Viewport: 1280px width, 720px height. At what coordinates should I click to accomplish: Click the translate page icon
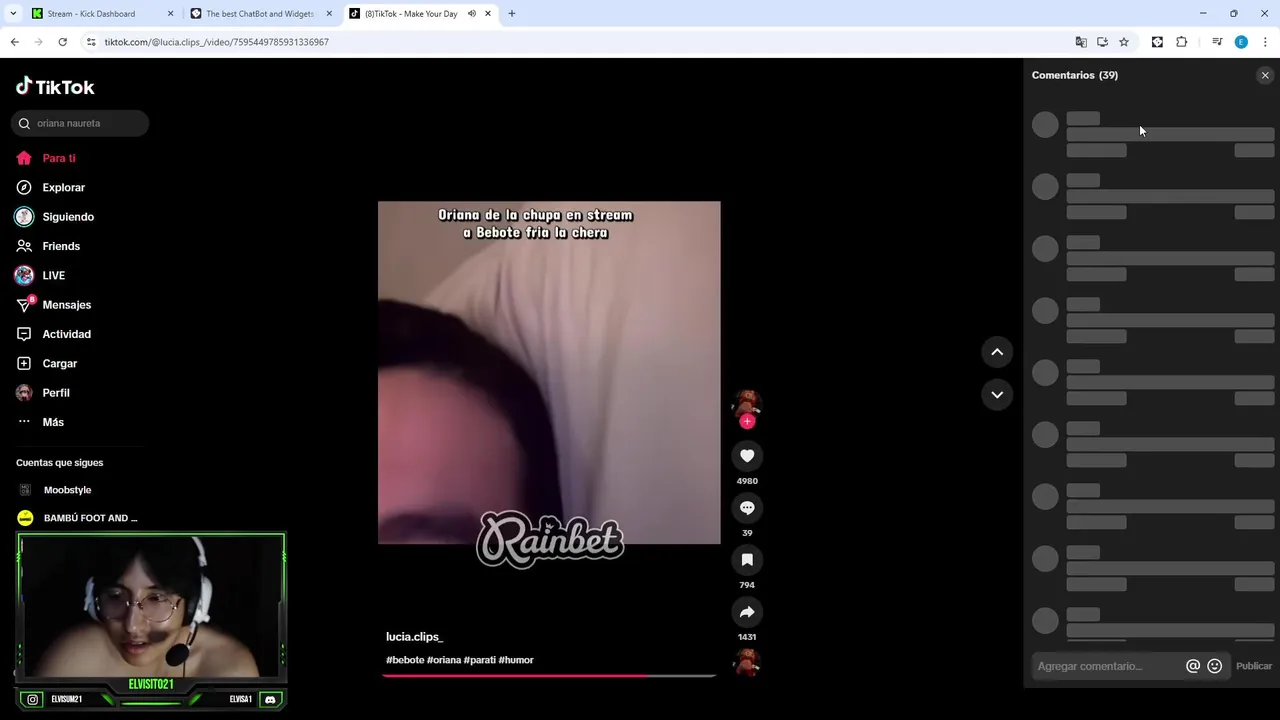(x=1081, y=42)
